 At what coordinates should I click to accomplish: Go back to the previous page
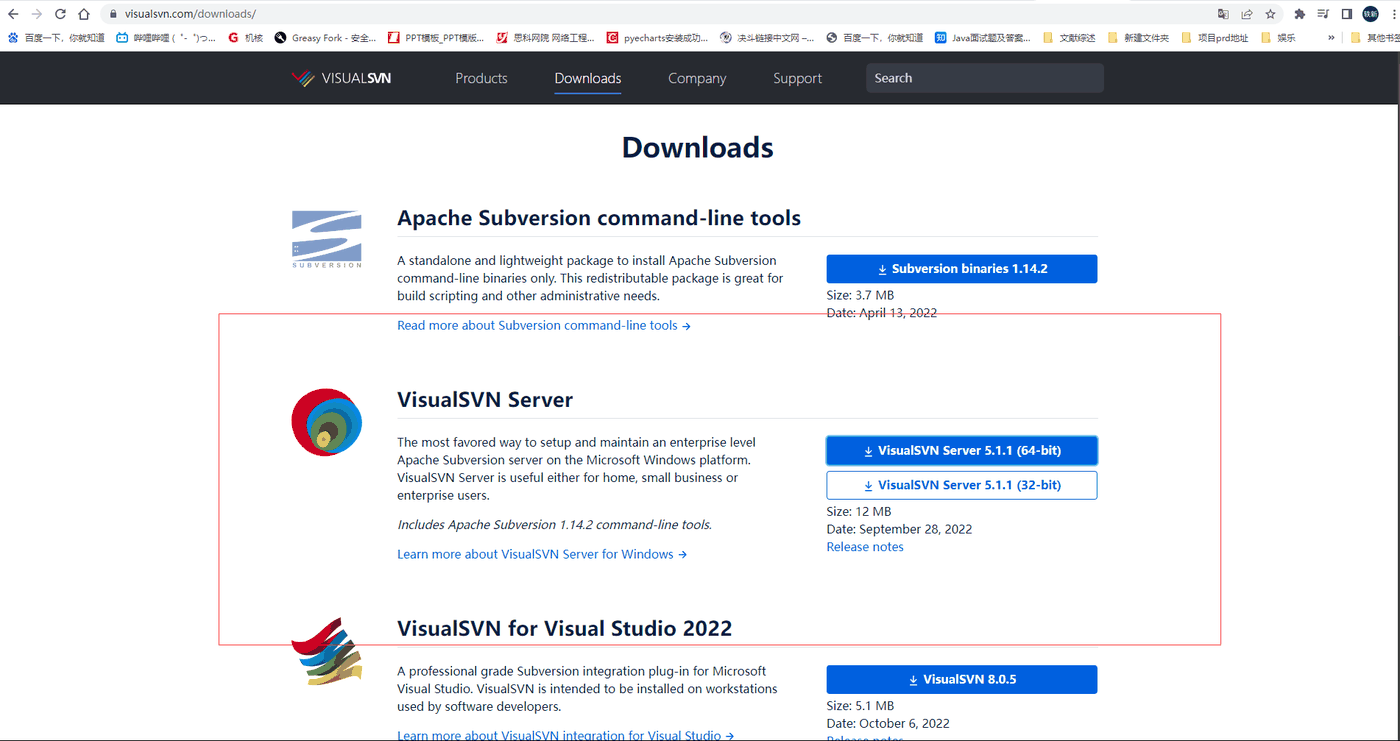coord(13,14)
